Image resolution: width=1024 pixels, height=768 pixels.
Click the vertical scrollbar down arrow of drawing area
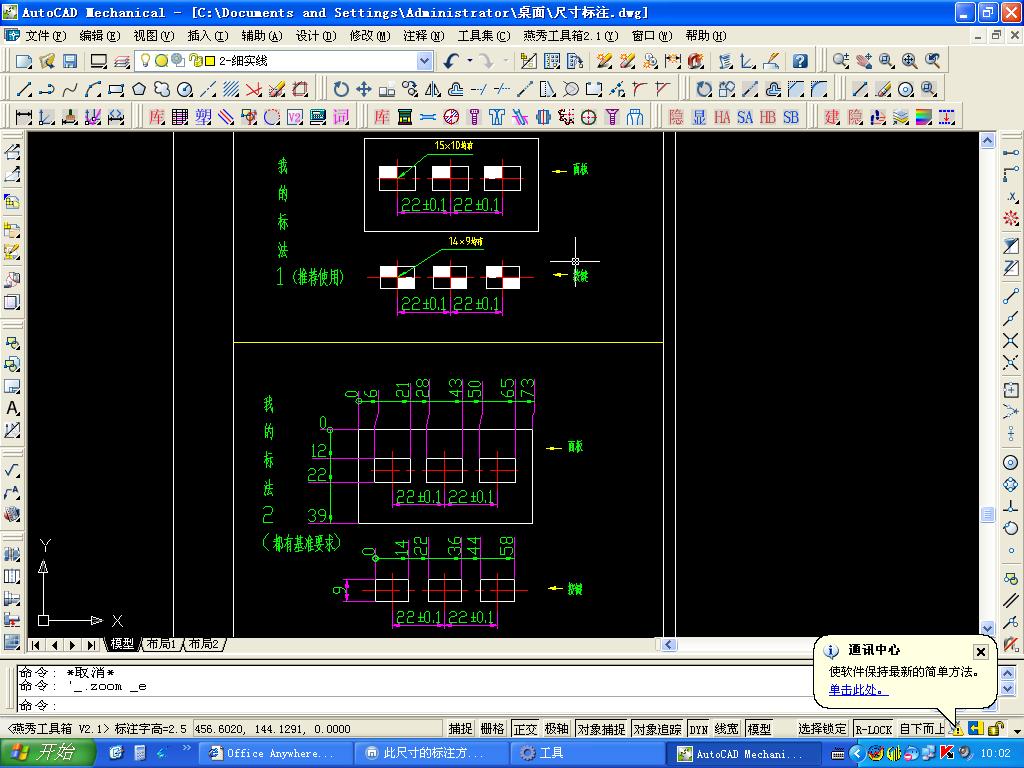tap(987, 628)
